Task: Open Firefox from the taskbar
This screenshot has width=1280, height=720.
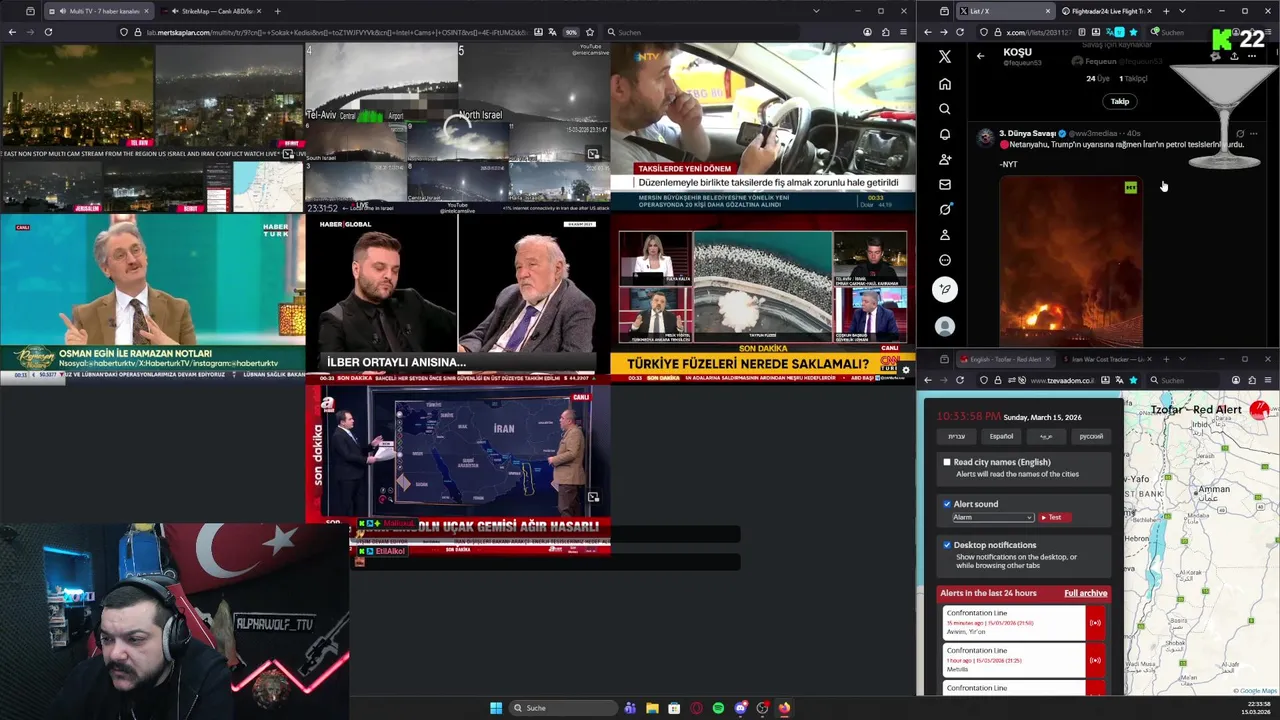Action: pos(784,708)
